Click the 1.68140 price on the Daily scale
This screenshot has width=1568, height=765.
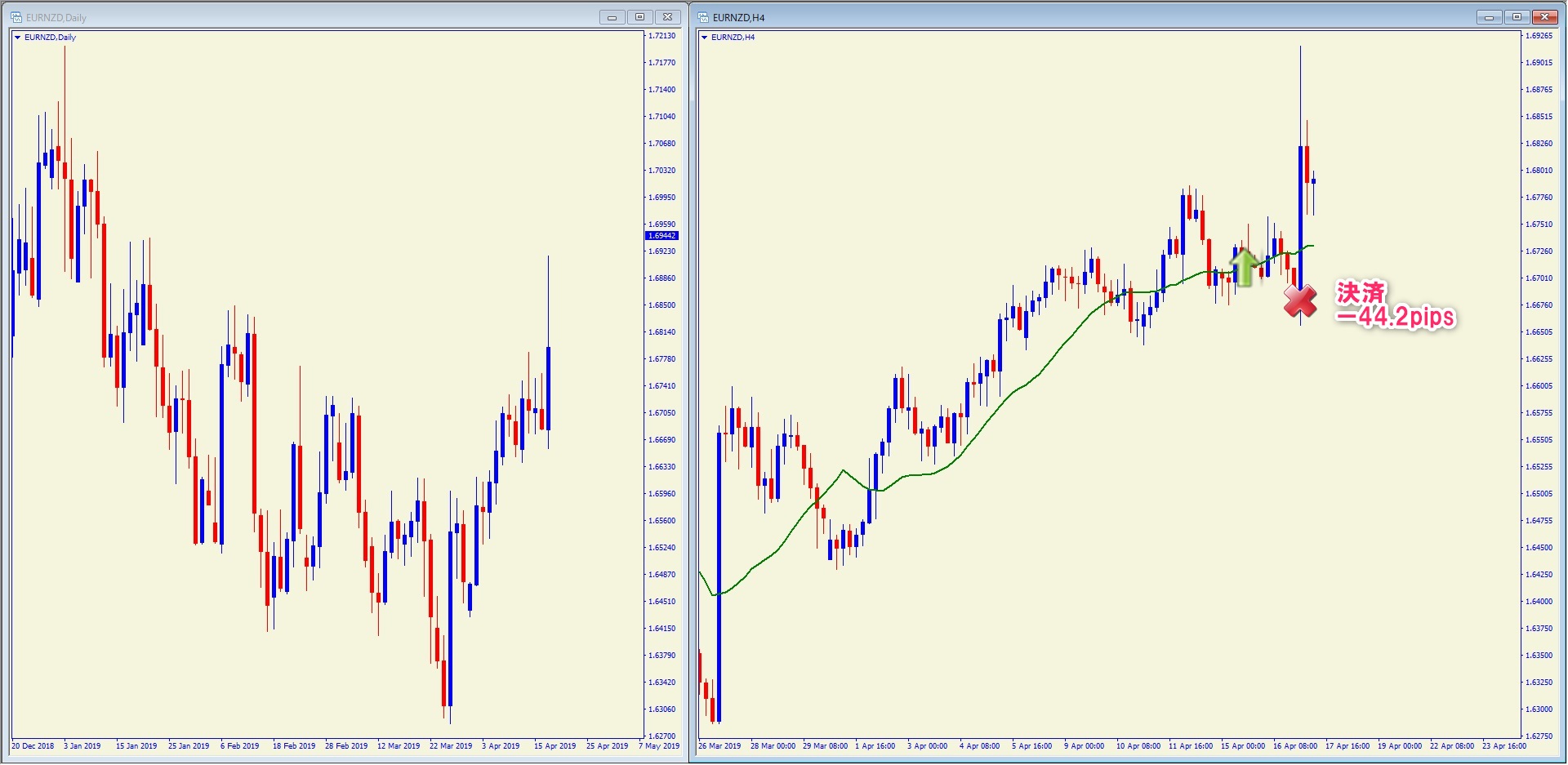pyautogui.click(x=662, y=332)
